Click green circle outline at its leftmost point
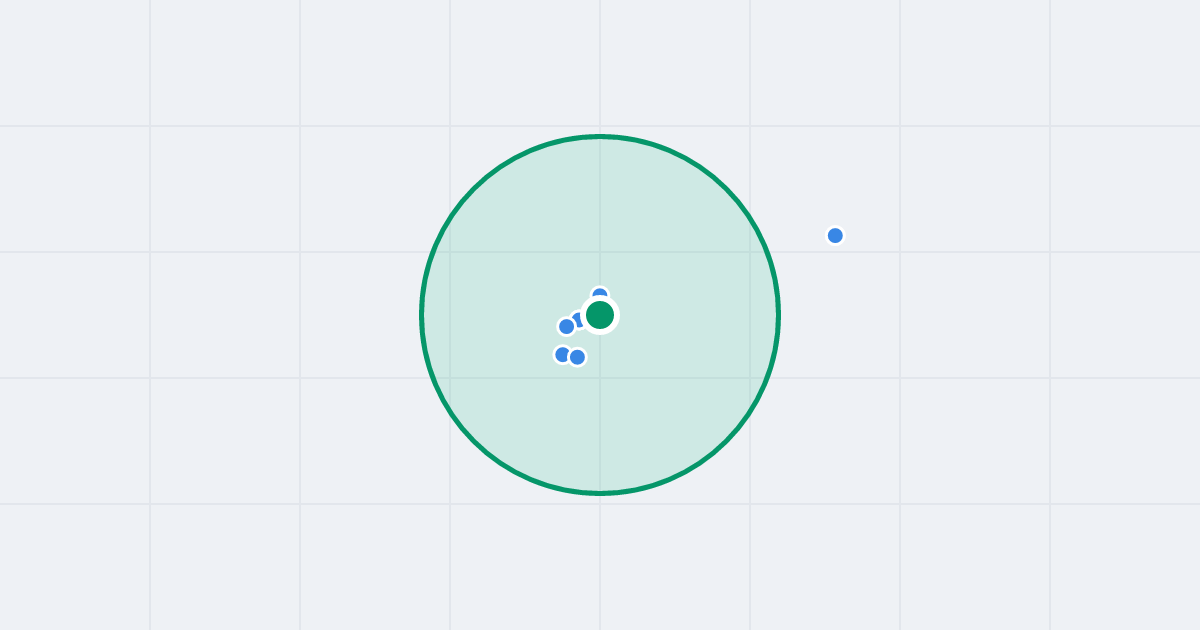Screen dimensions: 1200x630 tap(422, 315)
